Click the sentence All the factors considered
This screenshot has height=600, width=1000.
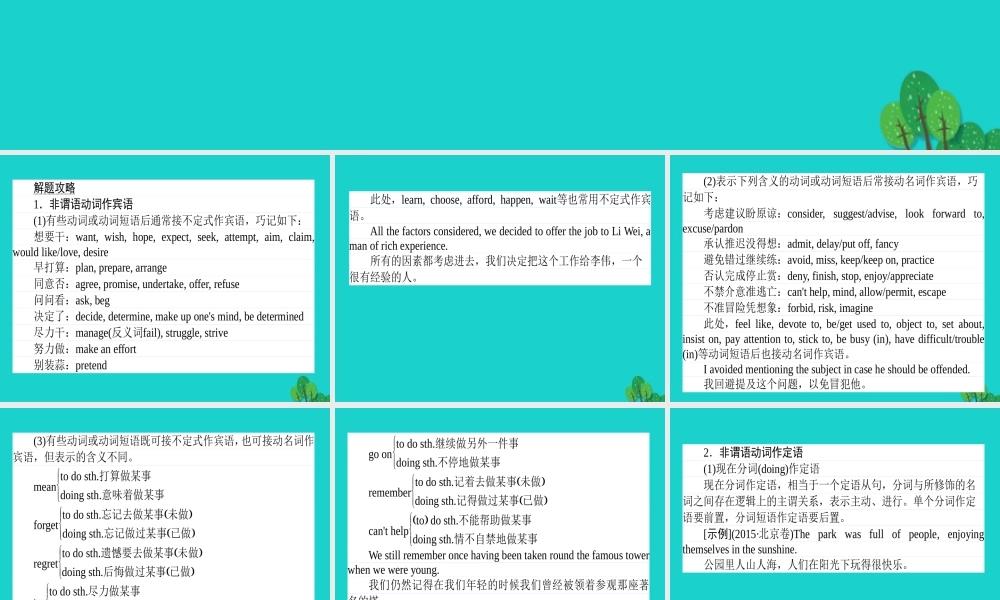500,238
